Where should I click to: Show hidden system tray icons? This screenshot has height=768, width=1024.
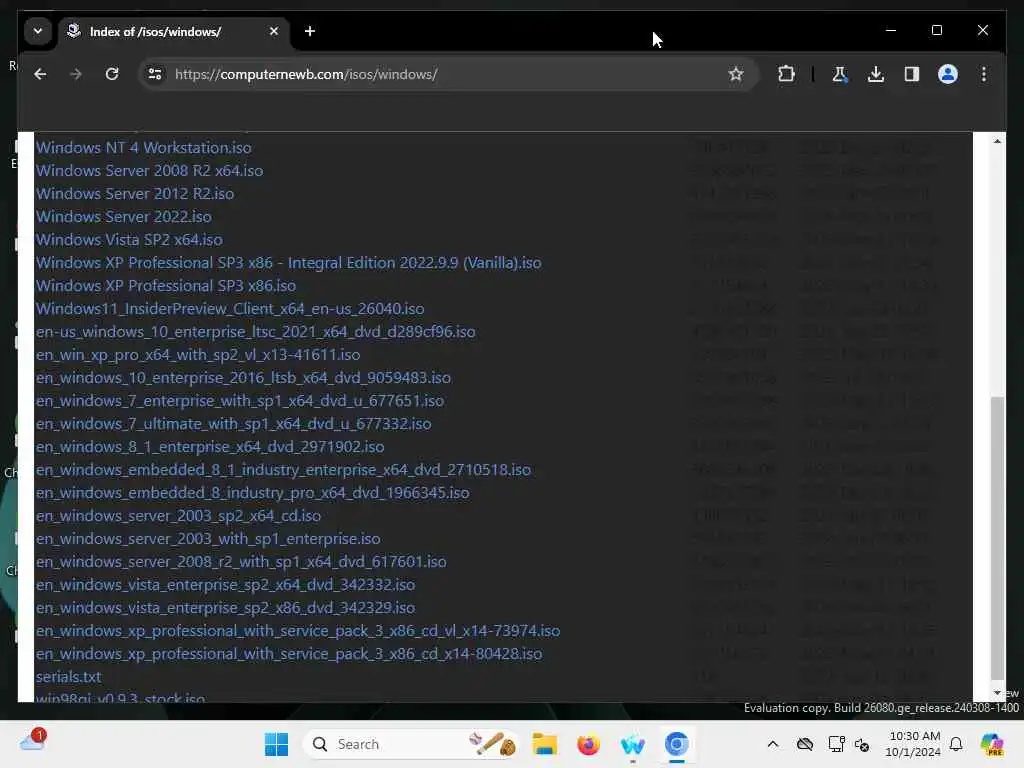(773, 744)
